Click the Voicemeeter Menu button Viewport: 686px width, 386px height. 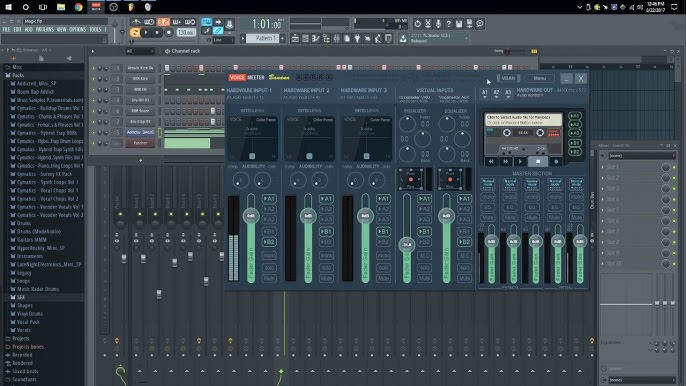click(x=539, y=78)
